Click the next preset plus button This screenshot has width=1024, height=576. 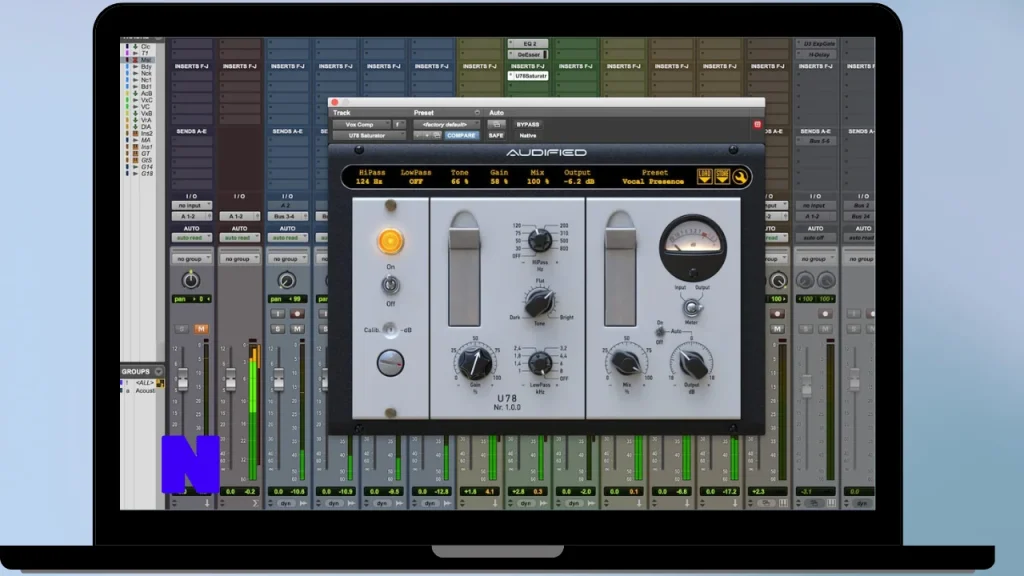(427, 136)
